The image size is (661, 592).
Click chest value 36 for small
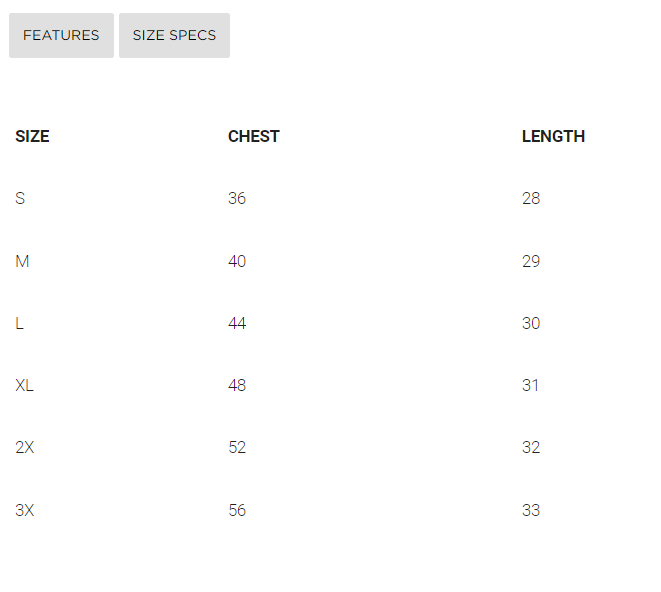pyautogui.click(x=237, y=199)
